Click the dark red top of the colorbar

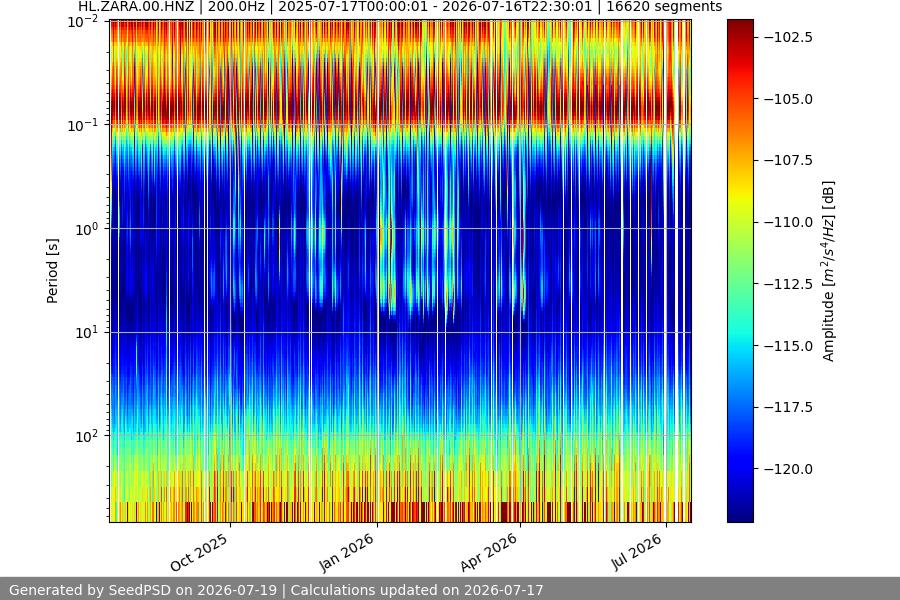tap(740, 29)
